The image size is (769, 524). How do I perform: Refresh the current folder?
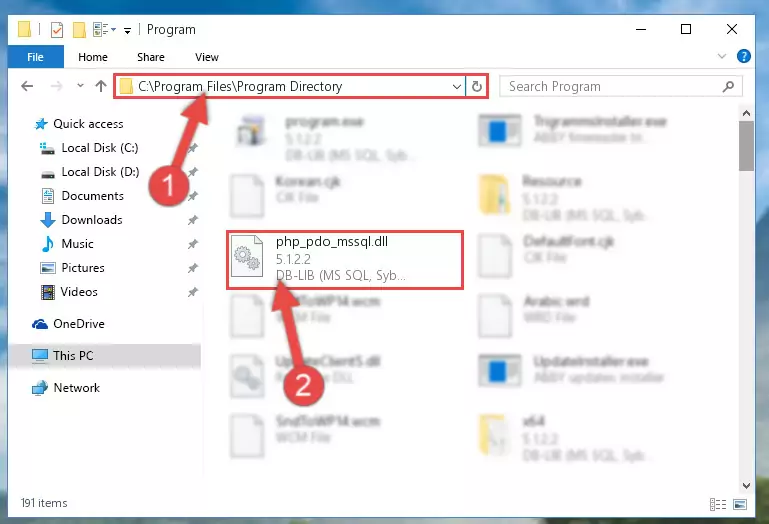click(477, 87)
